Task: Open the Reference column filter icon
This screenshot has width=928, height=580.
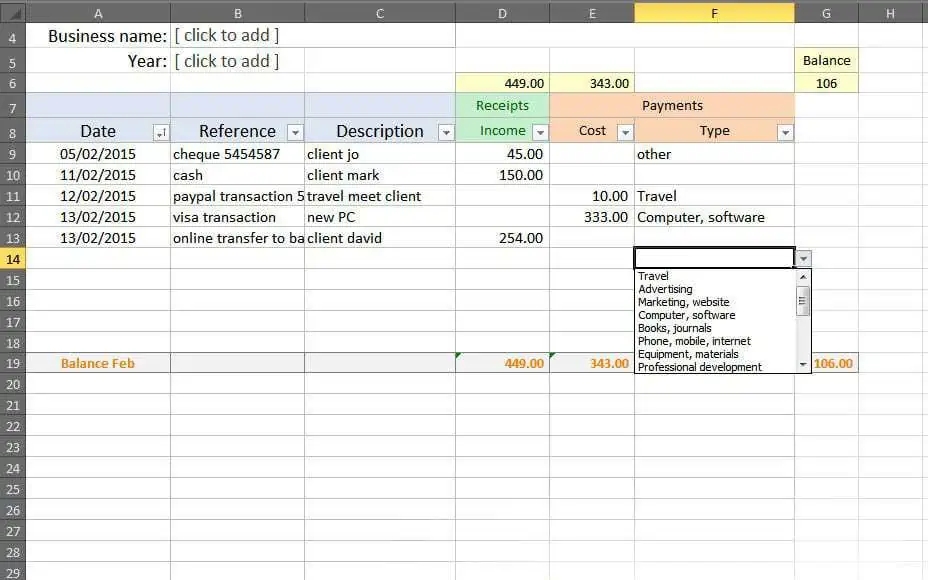Action: (x=294, y=131)
